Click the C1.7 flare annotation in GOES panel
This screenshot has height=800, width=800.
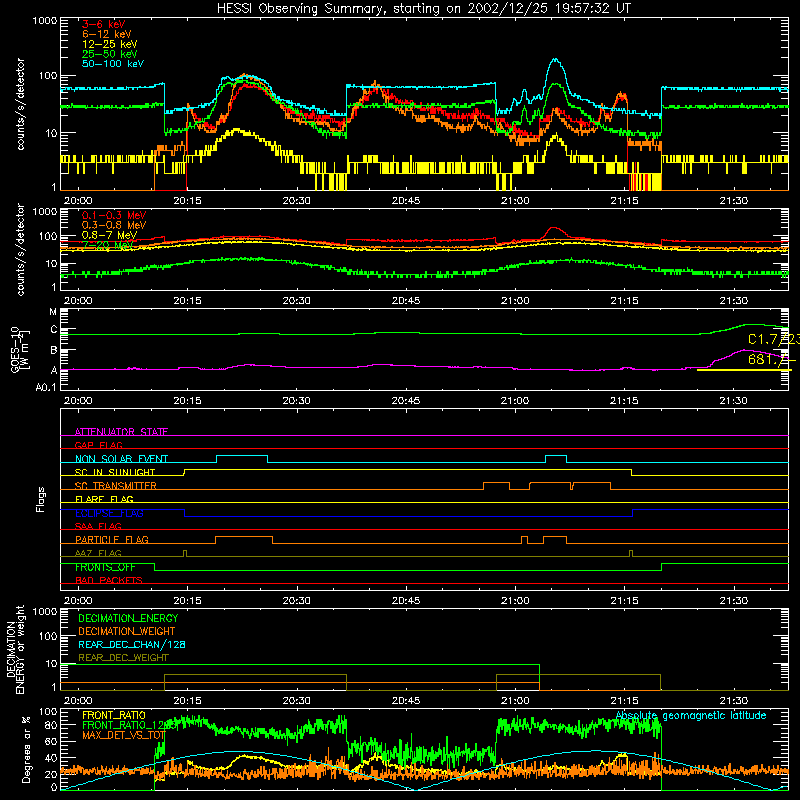click(x=773, y=339)
